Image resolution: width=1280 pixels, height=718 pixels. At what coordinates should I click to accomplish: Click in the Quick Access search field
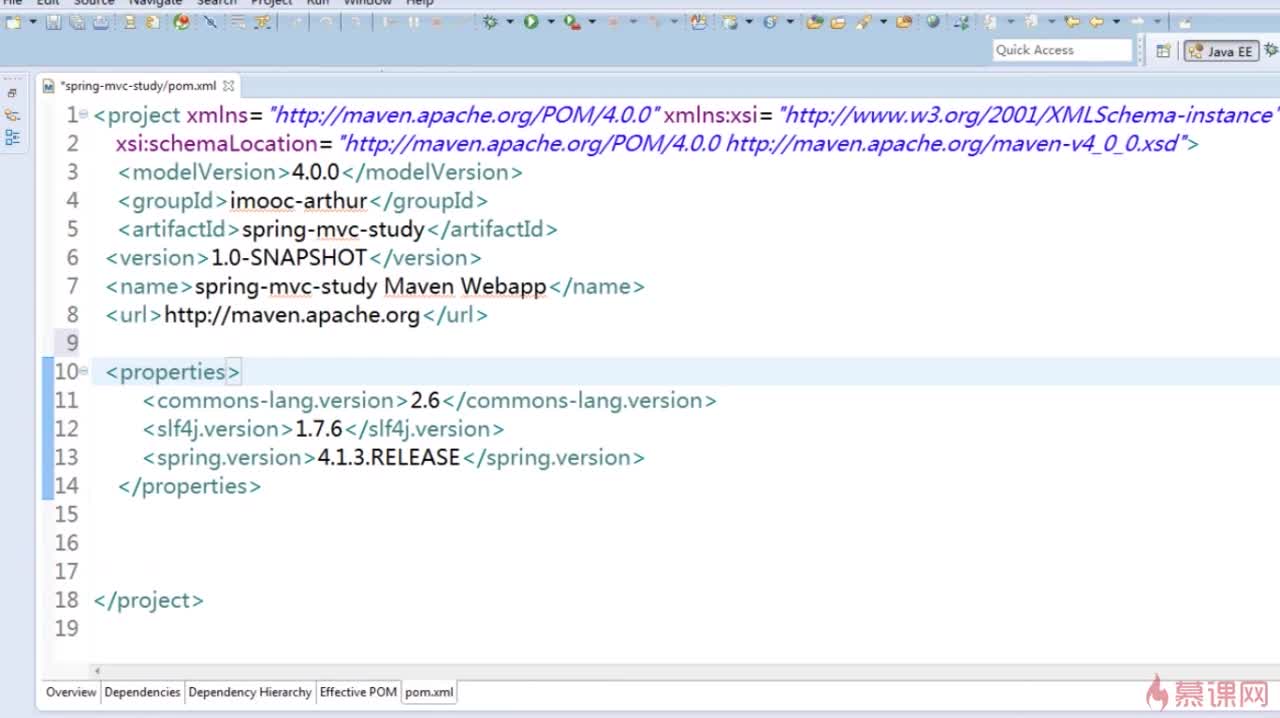point(1062,50)
